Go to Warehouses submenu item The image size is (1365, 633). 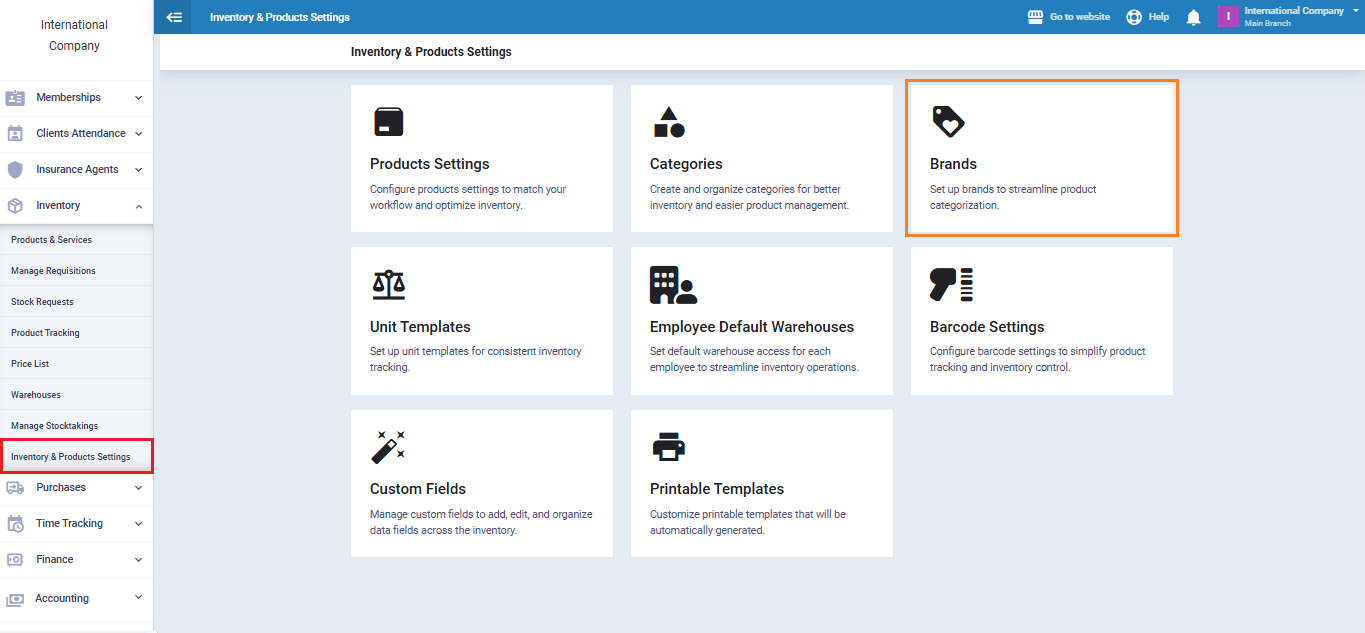(x=36, y=395)
